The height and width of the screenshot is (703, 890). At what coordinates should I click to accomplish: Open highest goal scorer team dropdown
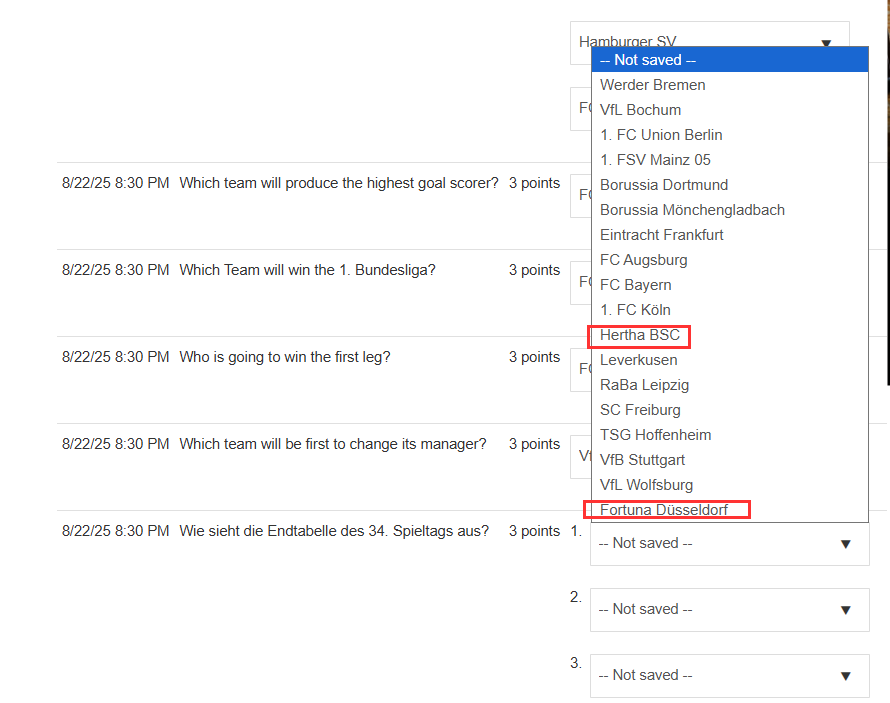pyautogui.click(x=581, y=195)
